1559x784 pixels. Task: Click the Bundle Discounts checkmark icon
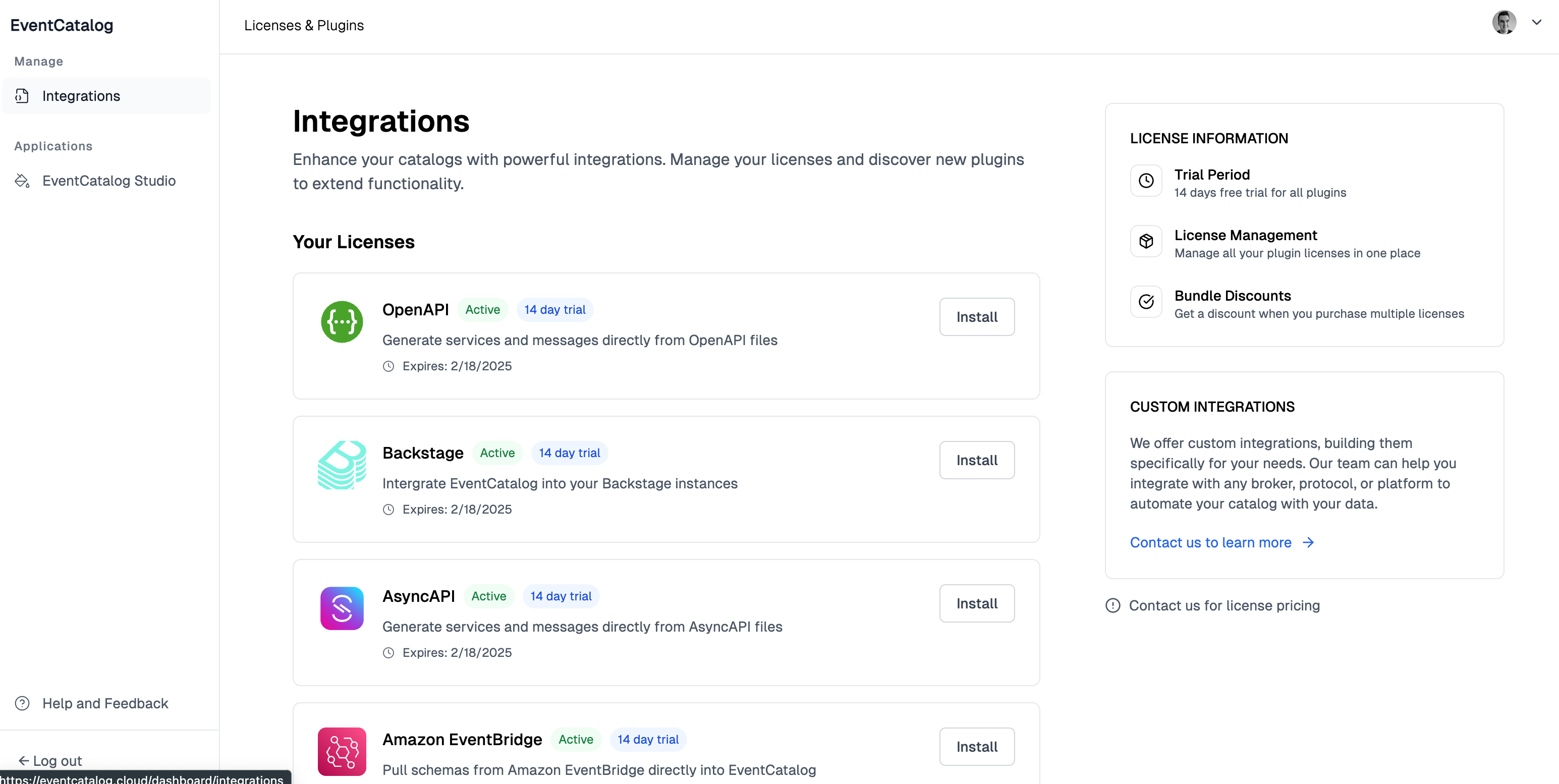[1146, 301]
